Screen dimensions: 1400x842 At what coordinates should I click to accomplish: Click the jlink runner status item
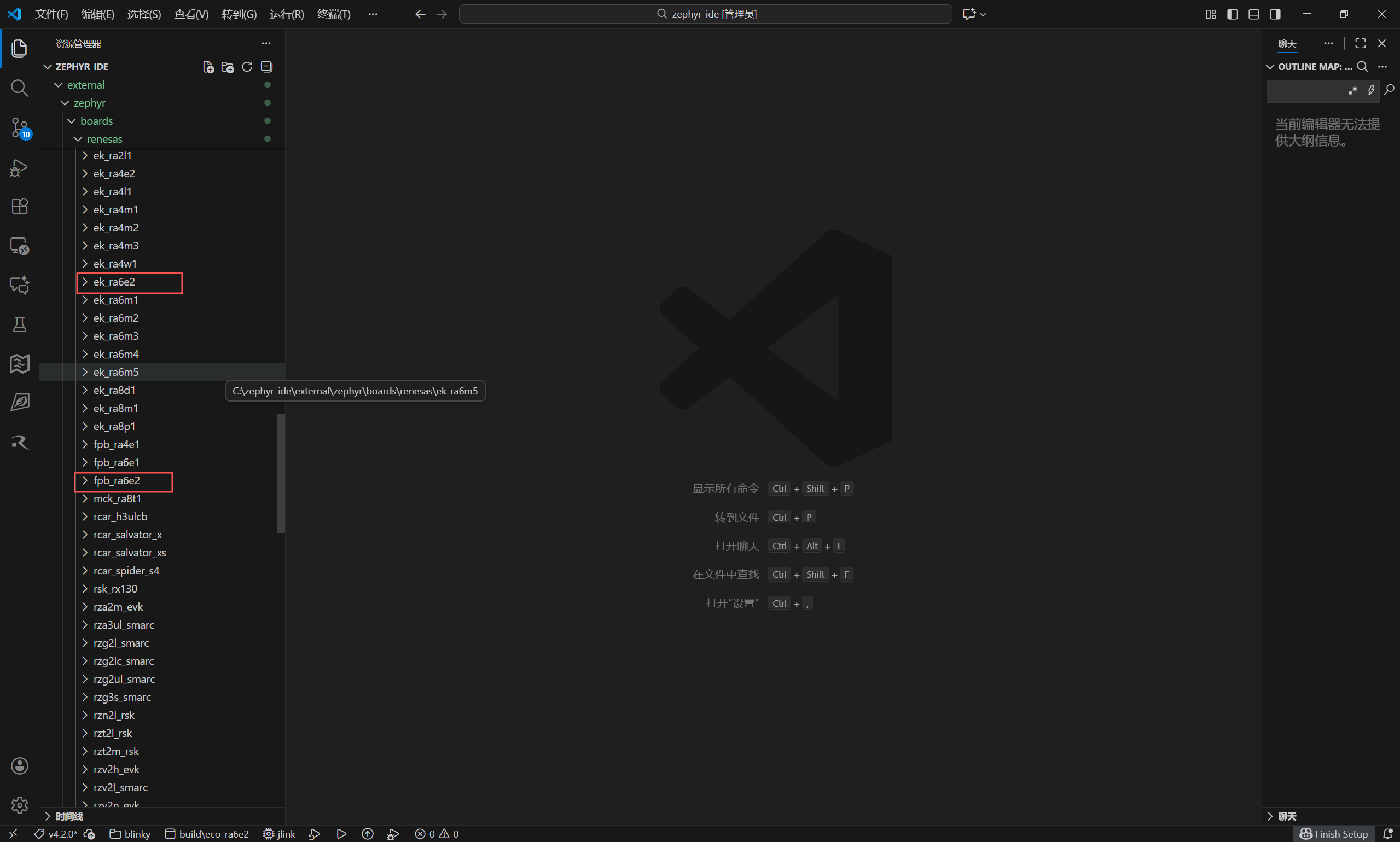pyautogui.click(x=279, y=833)
